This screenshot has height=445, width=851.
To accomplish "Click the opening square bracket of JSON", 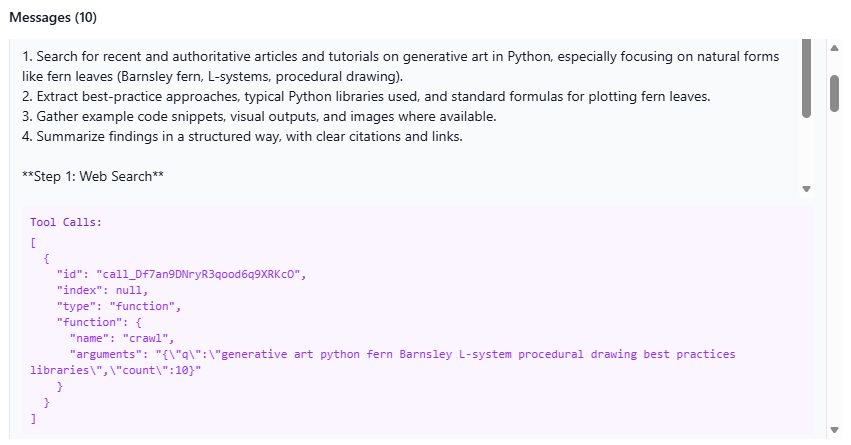I will [33, 241].
